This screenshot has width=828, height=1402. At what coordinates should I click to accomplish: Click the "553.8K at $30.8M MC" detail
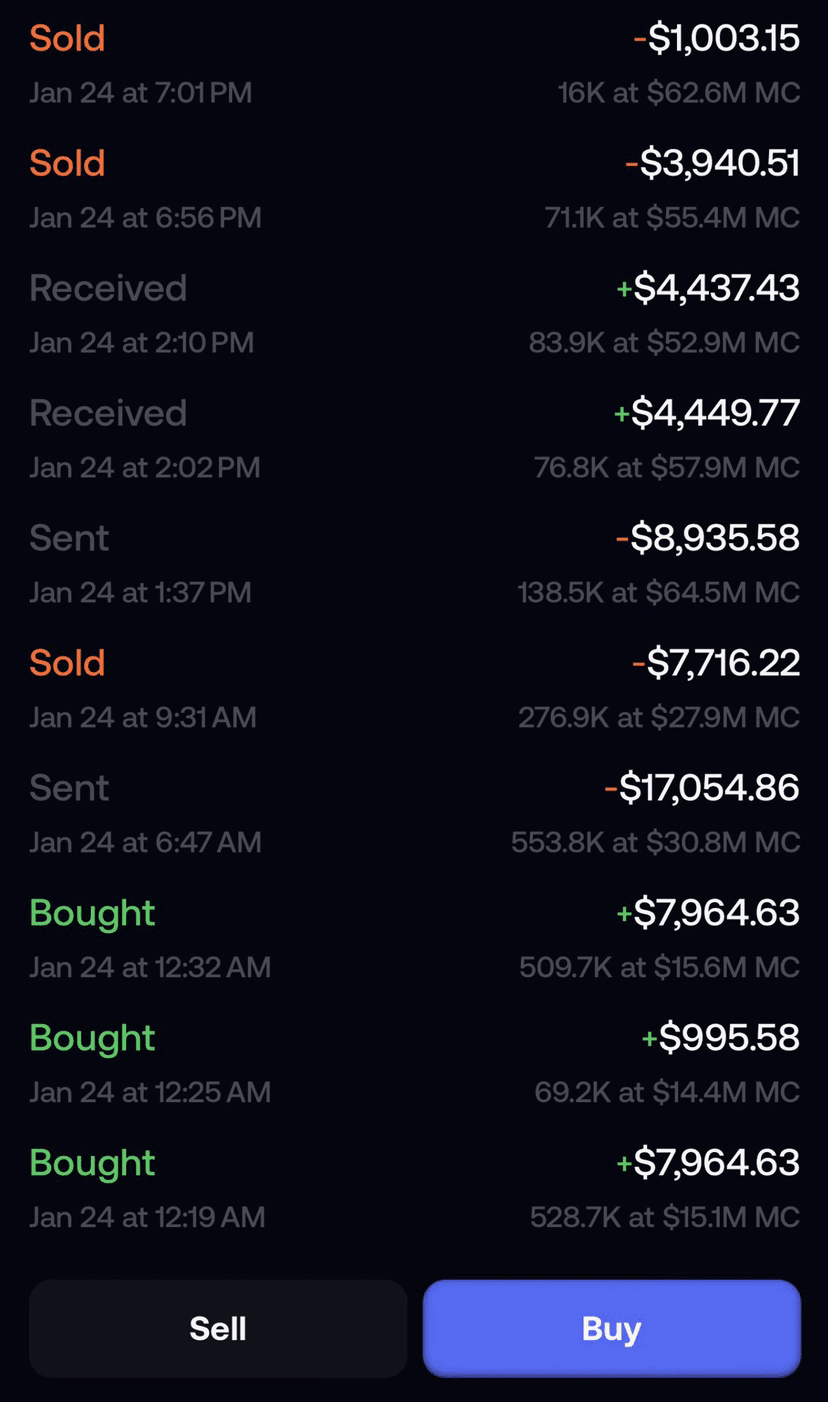pyautogui.click(x=655, y=843)
